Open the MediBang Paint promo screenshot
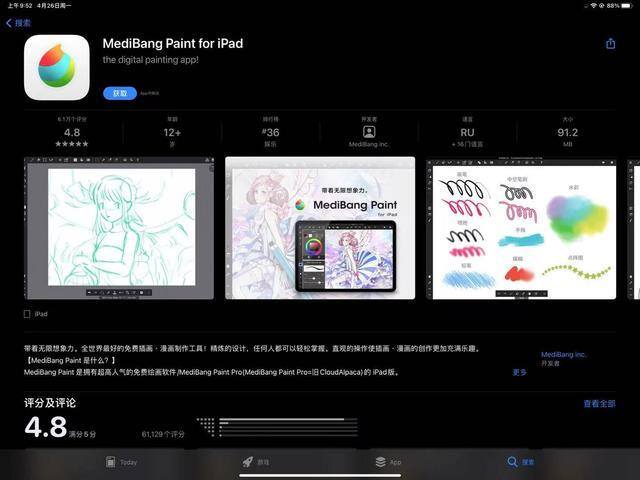 pos(320,228)
